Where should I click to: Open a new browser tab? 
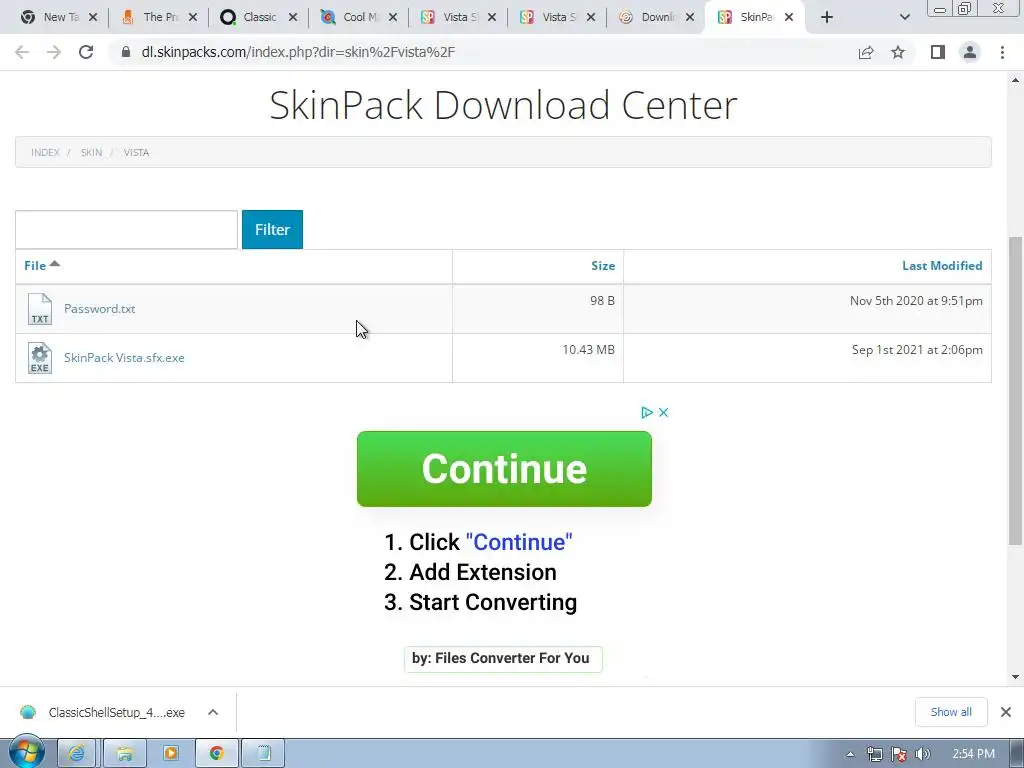tap(827, 17)
